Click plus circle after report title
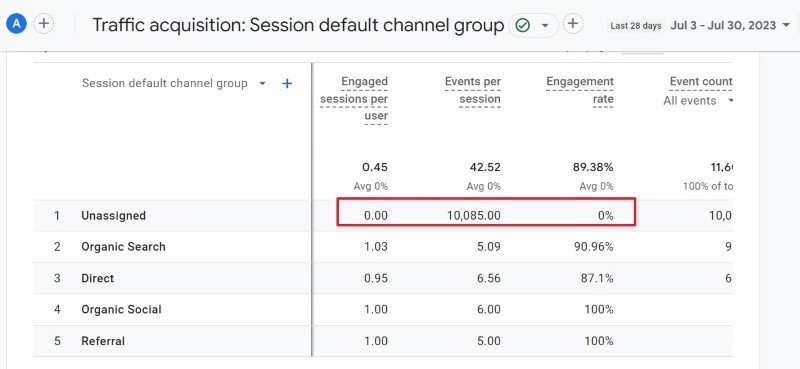Screen dimensions: 800x369 tap(573, 23)
